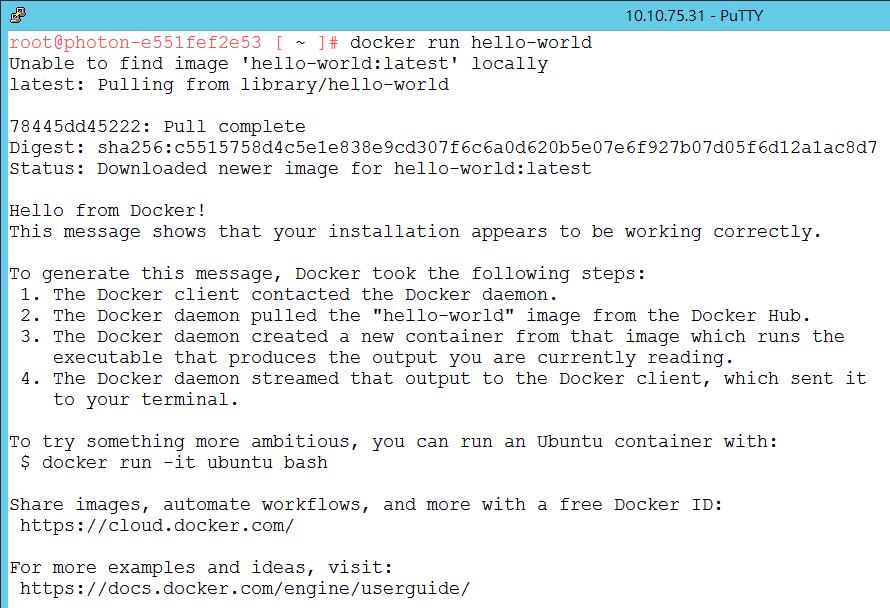The width and height of the screenshot is (890, 608).
Task: Open the PuTTY system menu icon
Action: coord(18,15)
